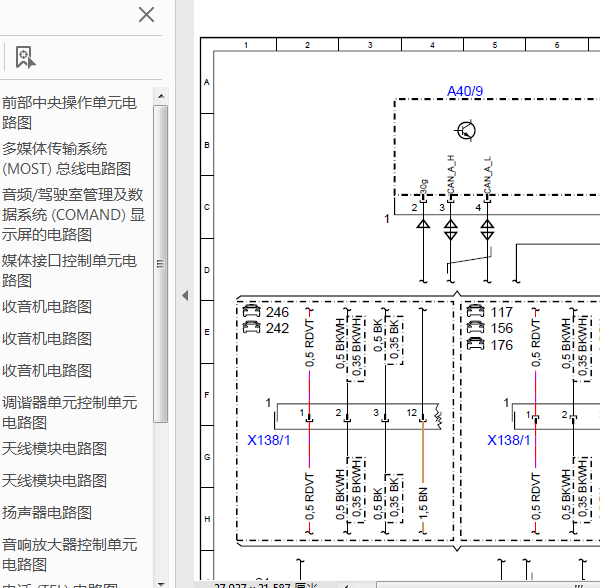Click the bookmark panel scrollbar thumb
600x588 pixels.
[161, 264]
